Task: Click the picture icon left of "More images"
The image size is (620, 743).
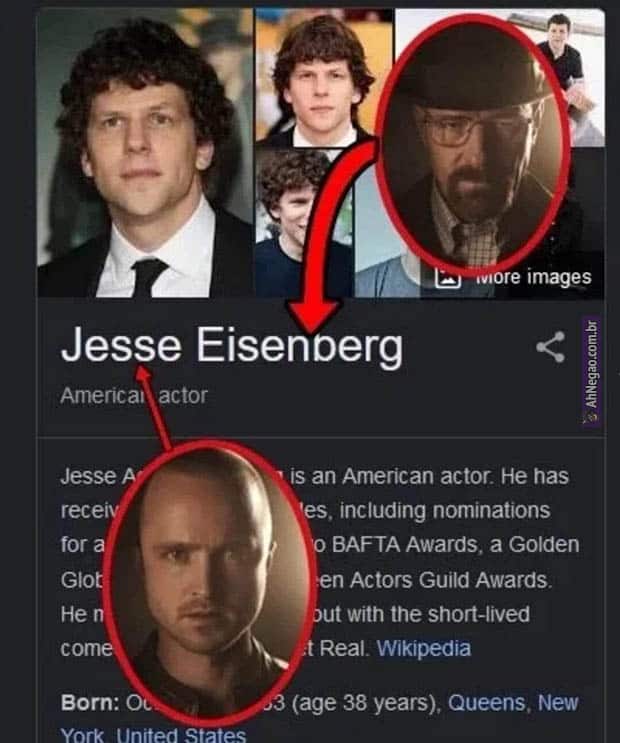Action: click(447, 278)
